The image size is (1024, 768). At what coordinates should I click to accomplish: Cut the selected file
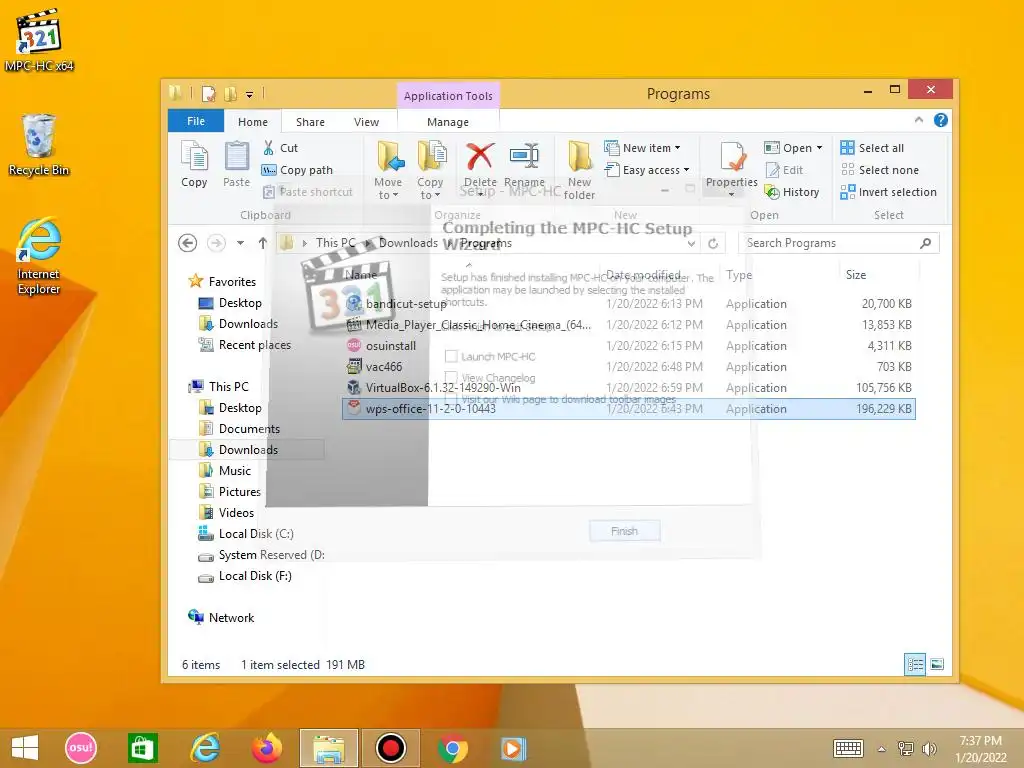pyautogui.click(x=280, y=148)
